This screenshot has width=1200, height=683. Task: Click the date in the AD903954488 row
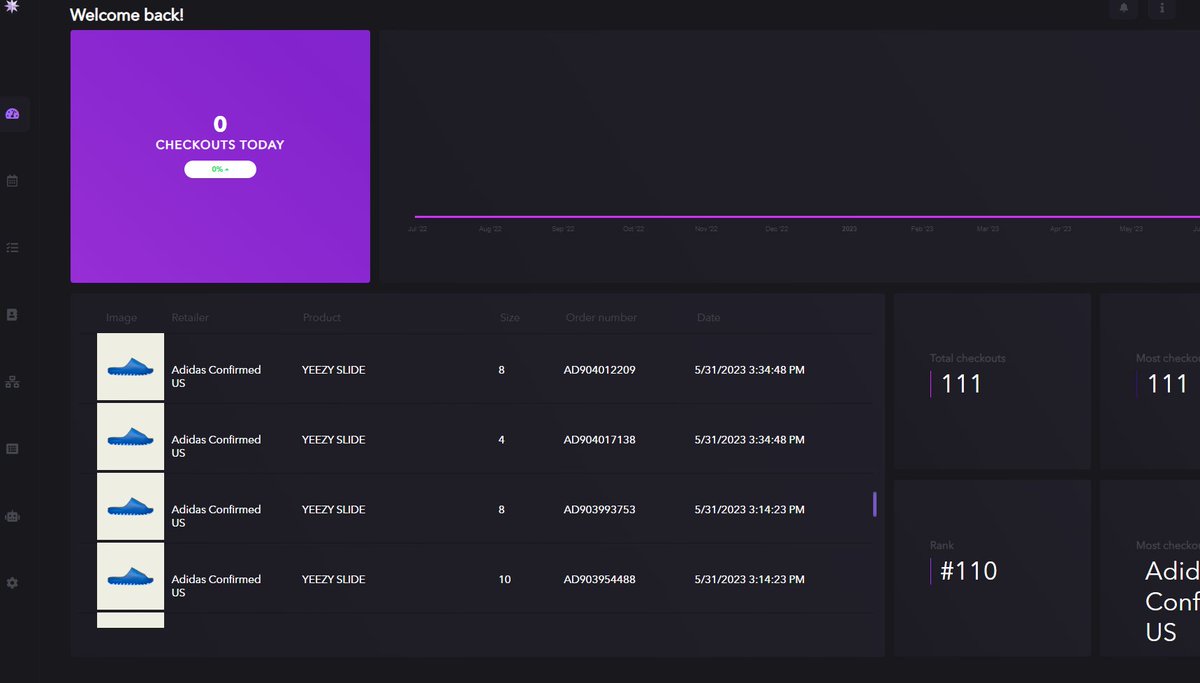pyautogui.click(x=749, y=580)
